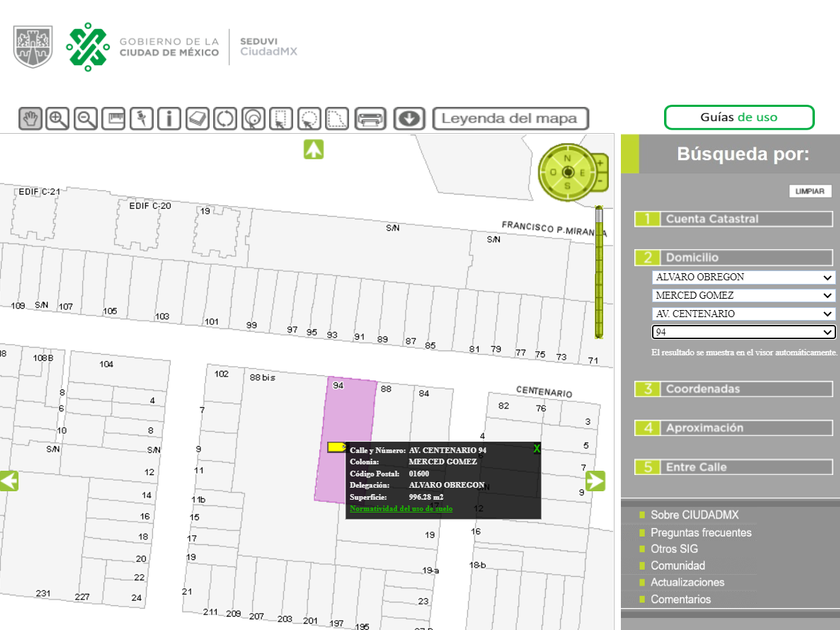Close the property info popup
The image size is (840, 630).
(536, 449)
